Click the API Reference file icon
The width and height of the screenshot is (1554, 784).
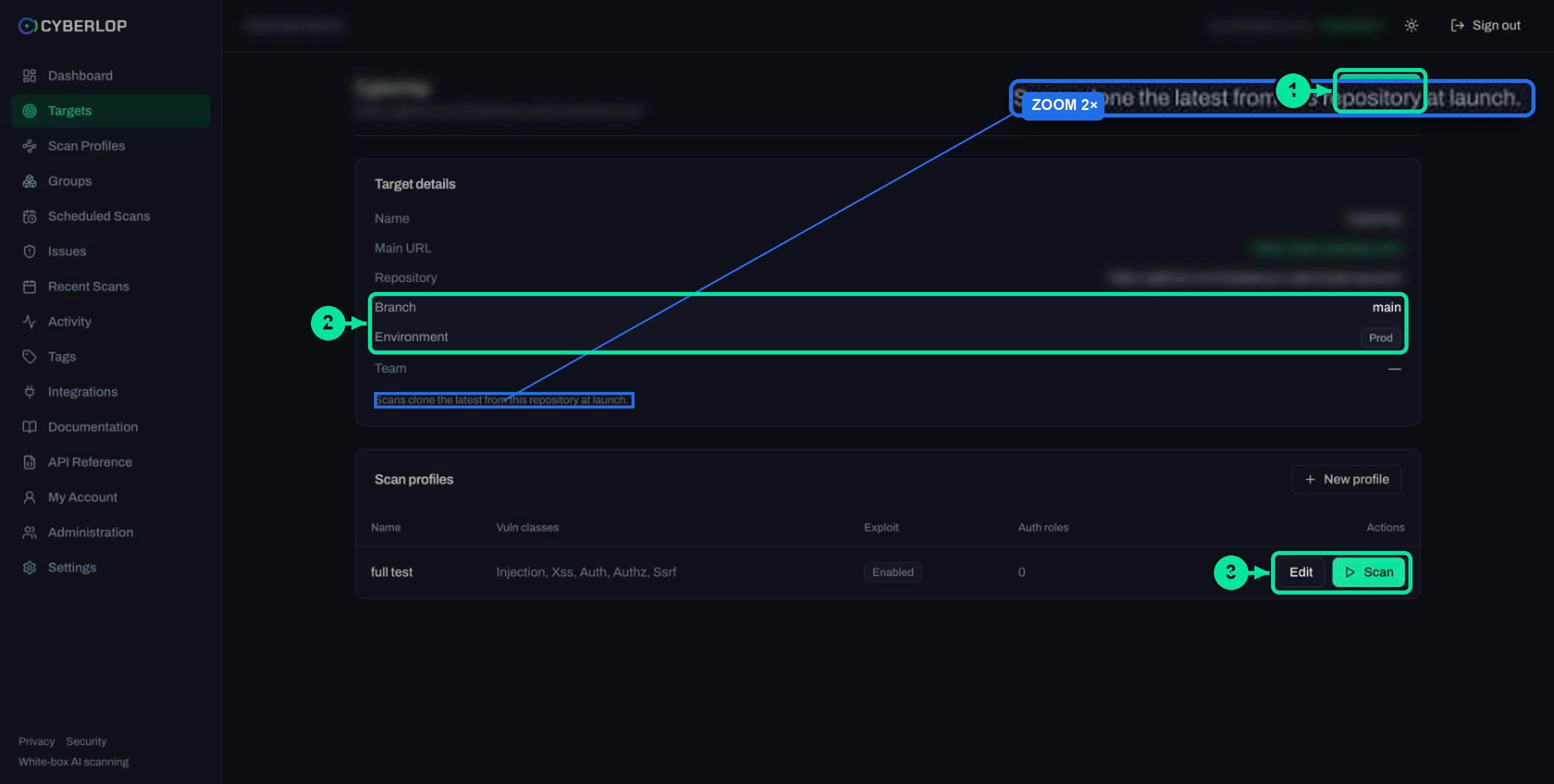pyautogui.click(x=29, y=462)
